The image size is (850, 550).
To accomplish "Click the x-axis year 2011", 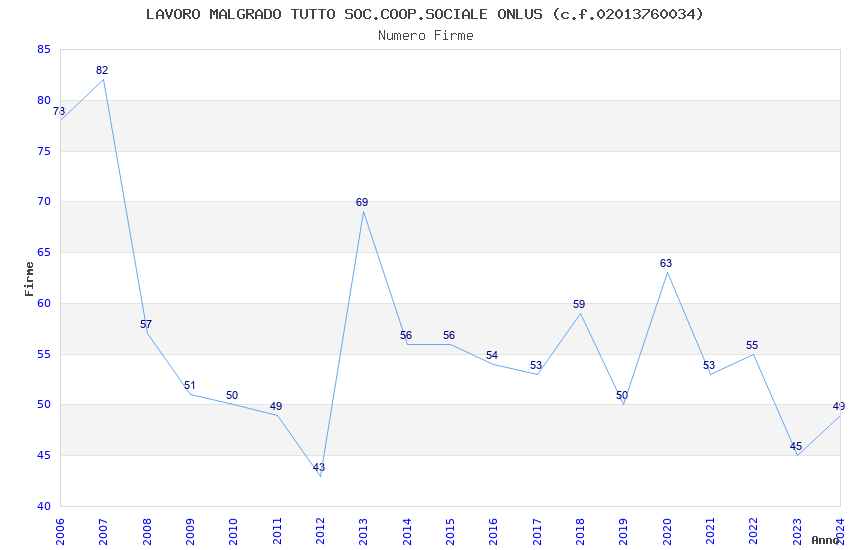I will point(276,531).
